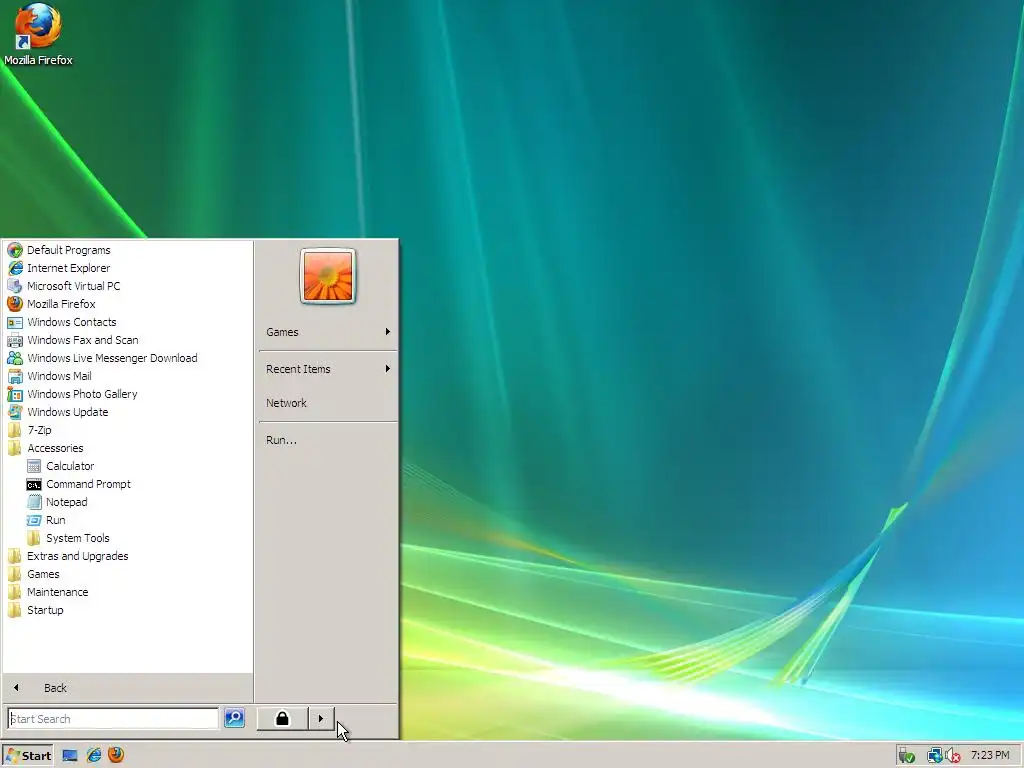Open the Games submenu in the right pane
Image resolution: width=1024 pixels, height=768 pixels.
[x=328, y=332]
